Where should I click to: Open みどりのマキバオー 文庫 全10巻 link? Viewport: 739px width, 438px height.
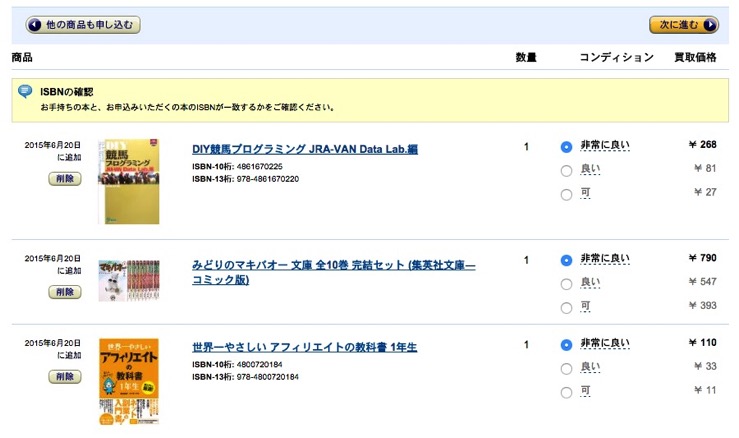[333, 272]
